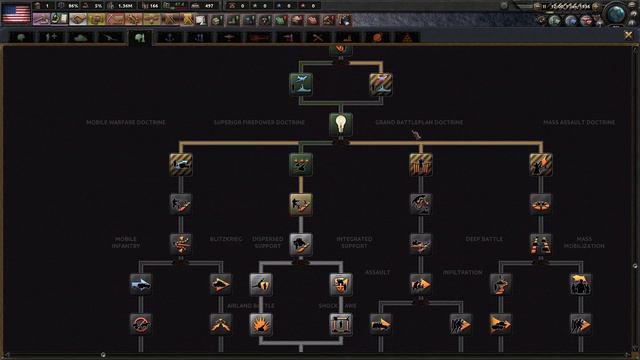
Task: Select the second Mobile Warfare column node
Action: [181, 204]
